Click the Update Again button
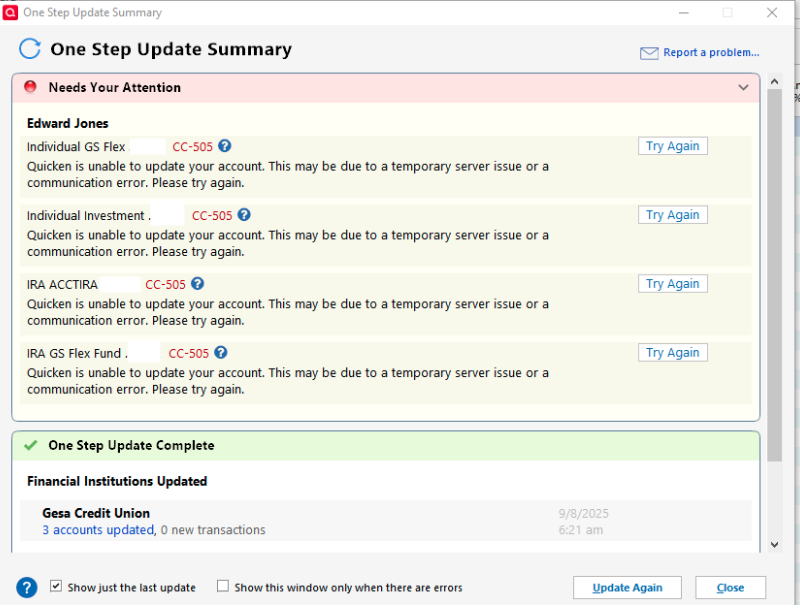 (627, 588)
